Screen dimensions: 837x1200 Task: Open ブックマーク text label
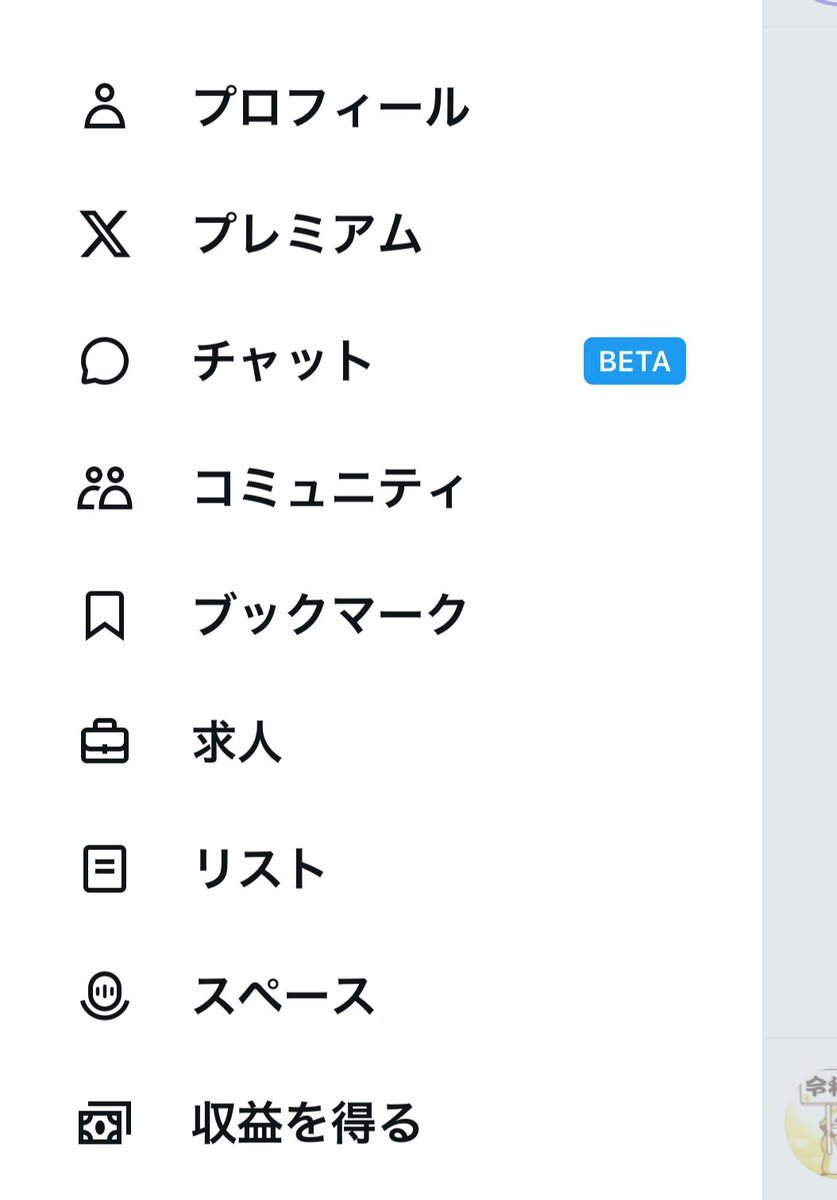coord(330,615)
